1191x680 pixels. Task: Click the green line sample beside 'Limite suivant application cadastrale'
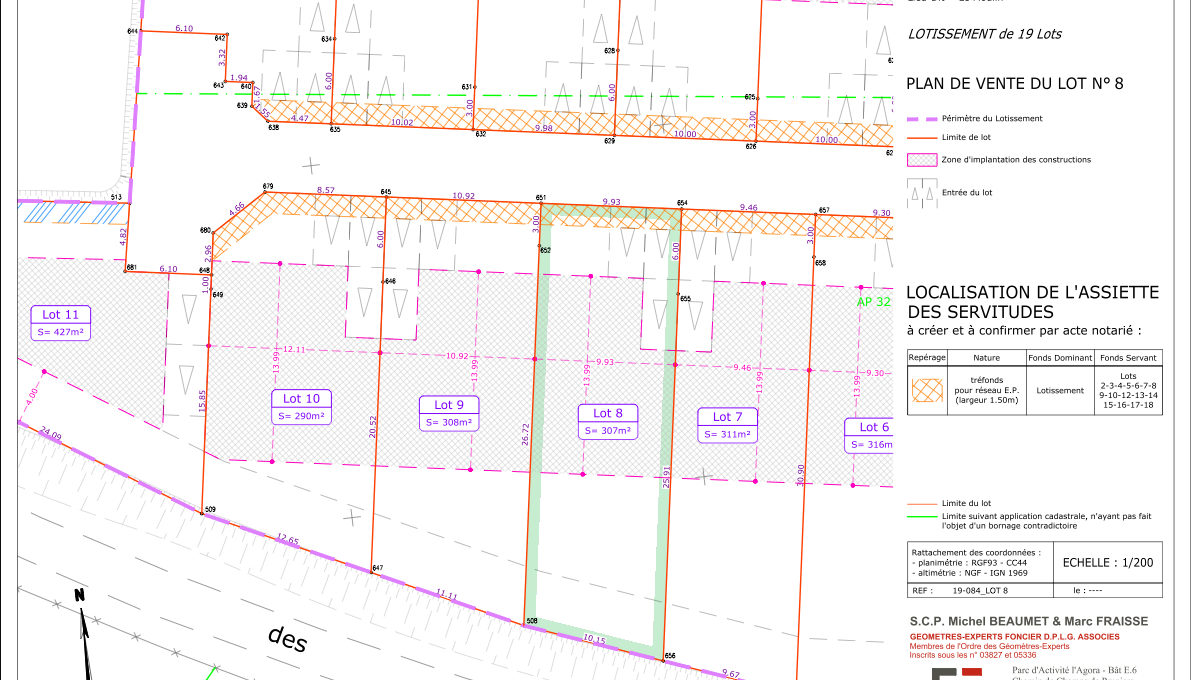[x=922, y=517]
